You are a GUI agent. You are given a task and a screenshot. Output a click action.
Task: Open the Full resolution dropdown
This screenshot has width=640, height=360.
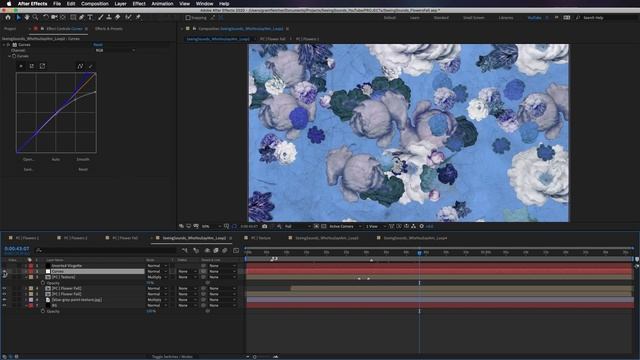pyautogui.click(x=298, y=226)
